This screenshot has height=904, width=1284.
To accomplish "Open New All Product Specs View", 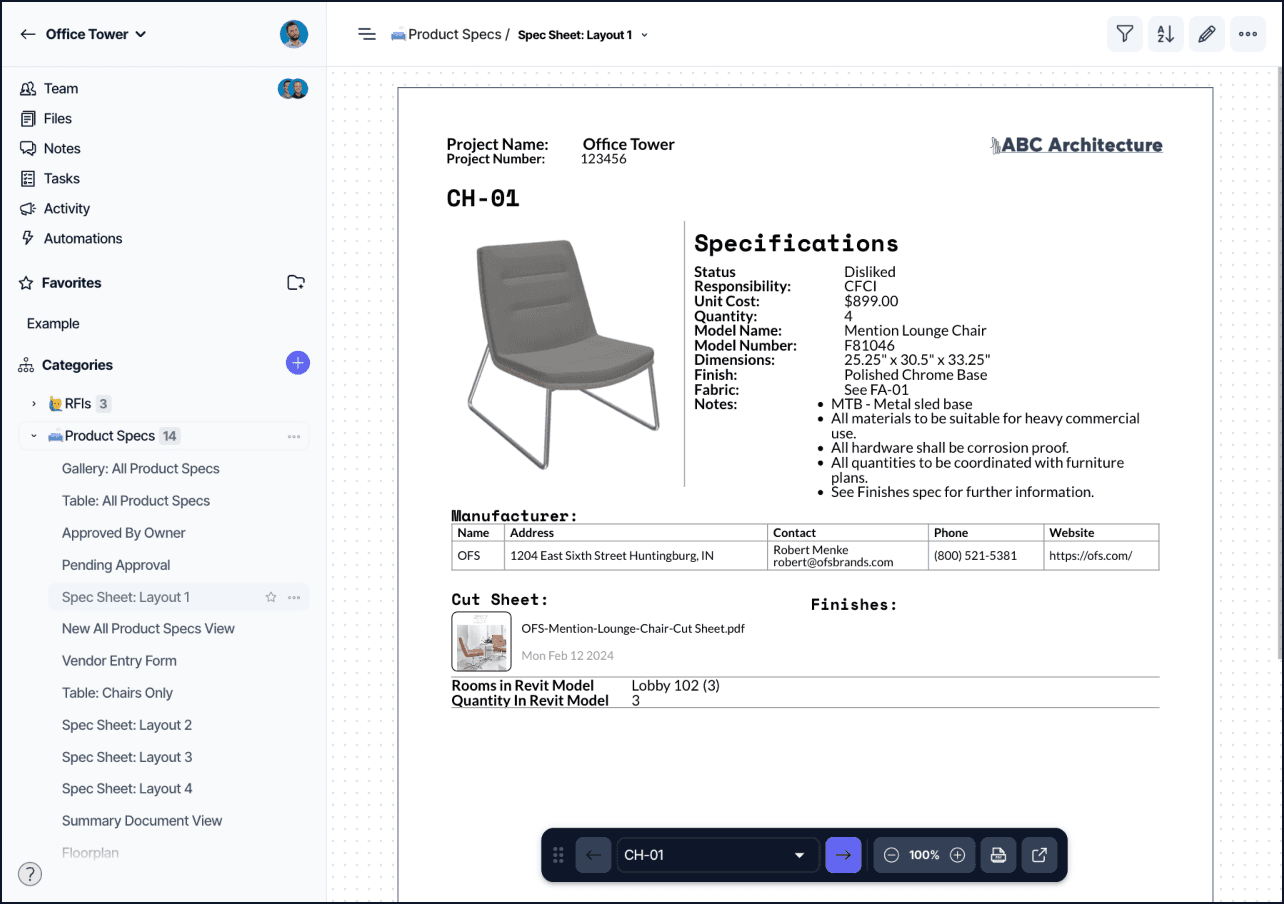I will point(148,629).
